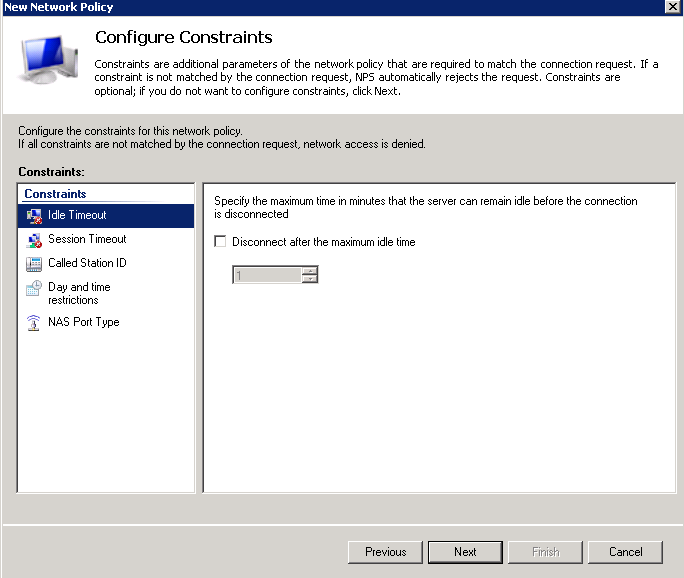Click the disabled Finish button

pyautogui.click(x=546, y=552)
